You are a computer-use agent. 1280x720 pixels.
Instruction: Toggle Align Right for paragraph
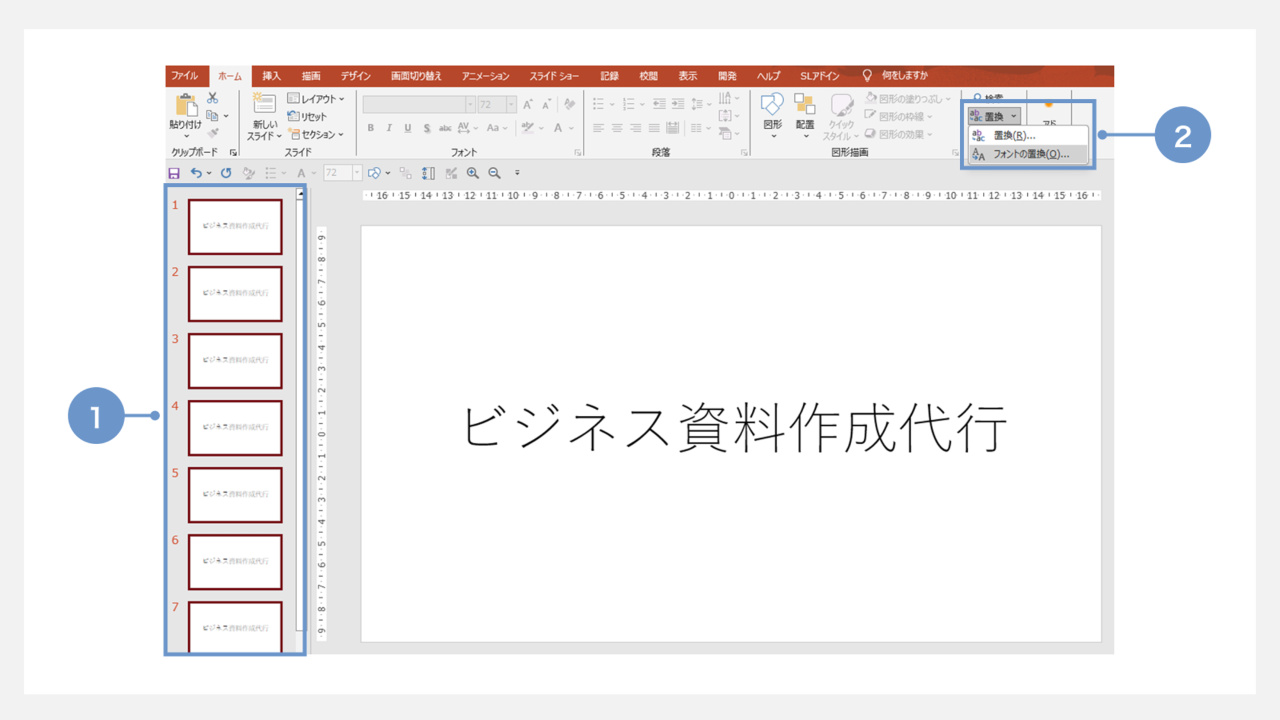[x=636, y=128]
